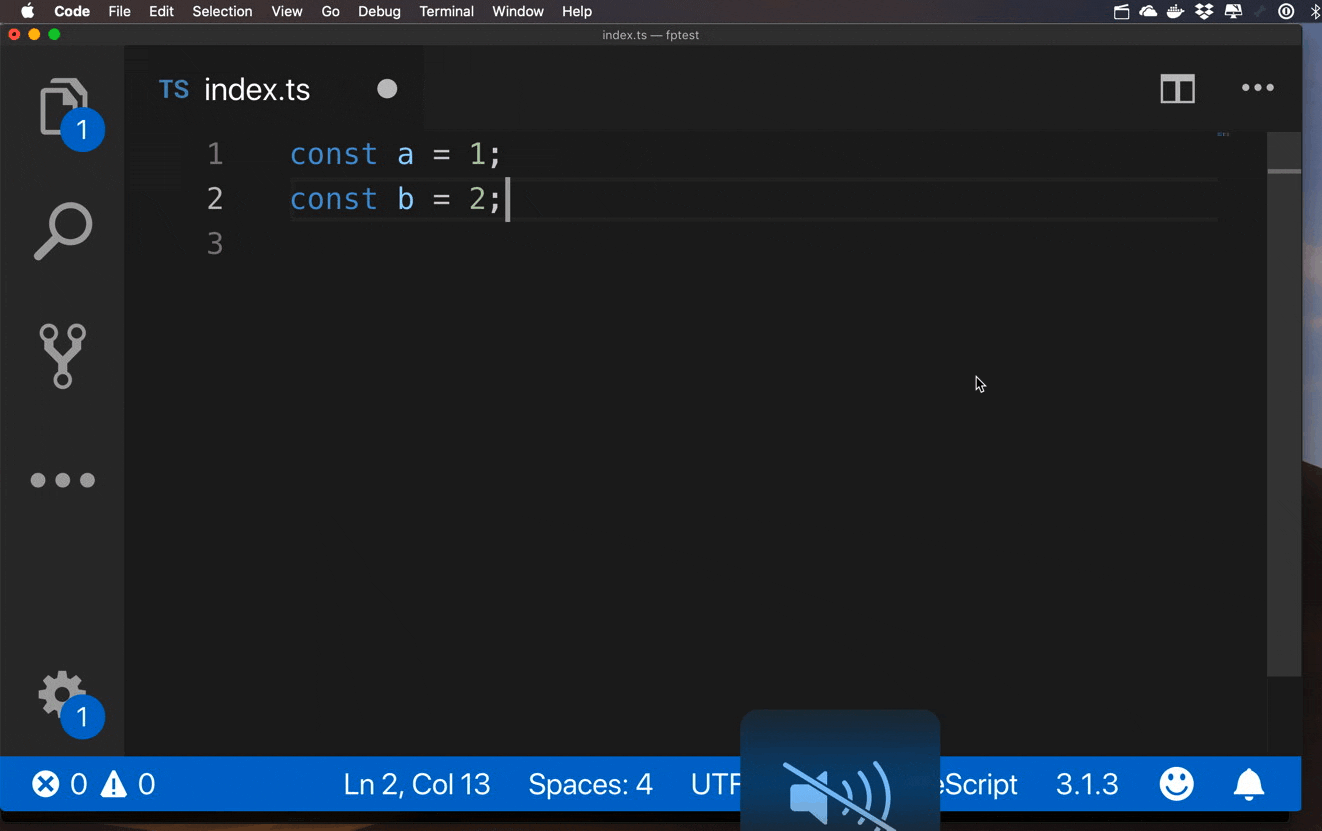Image resolution: width=1322 pixels, height=831 pixels.
Task: Open the Source Control view
Action: [63, 356]
